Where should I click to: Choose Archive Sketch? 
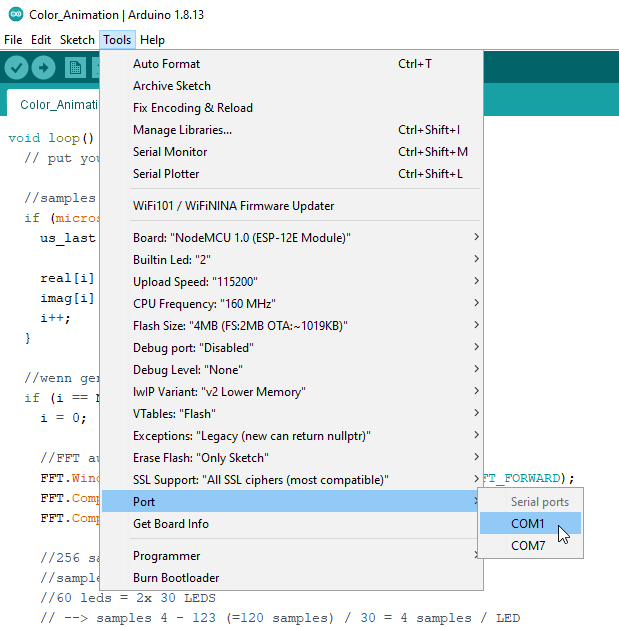coord(291,86)
